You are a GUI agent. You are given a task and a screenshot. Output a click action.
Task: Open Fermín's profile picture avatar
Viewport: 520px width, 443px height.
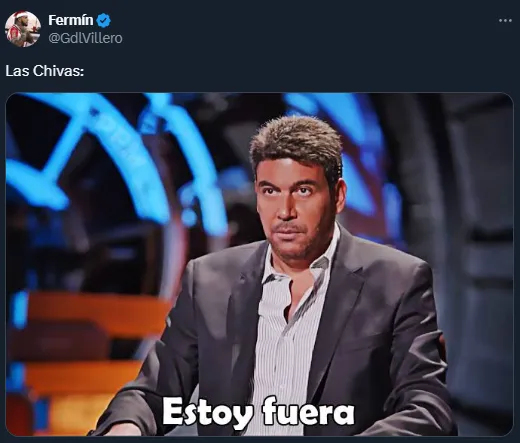[x=23, y=29]
